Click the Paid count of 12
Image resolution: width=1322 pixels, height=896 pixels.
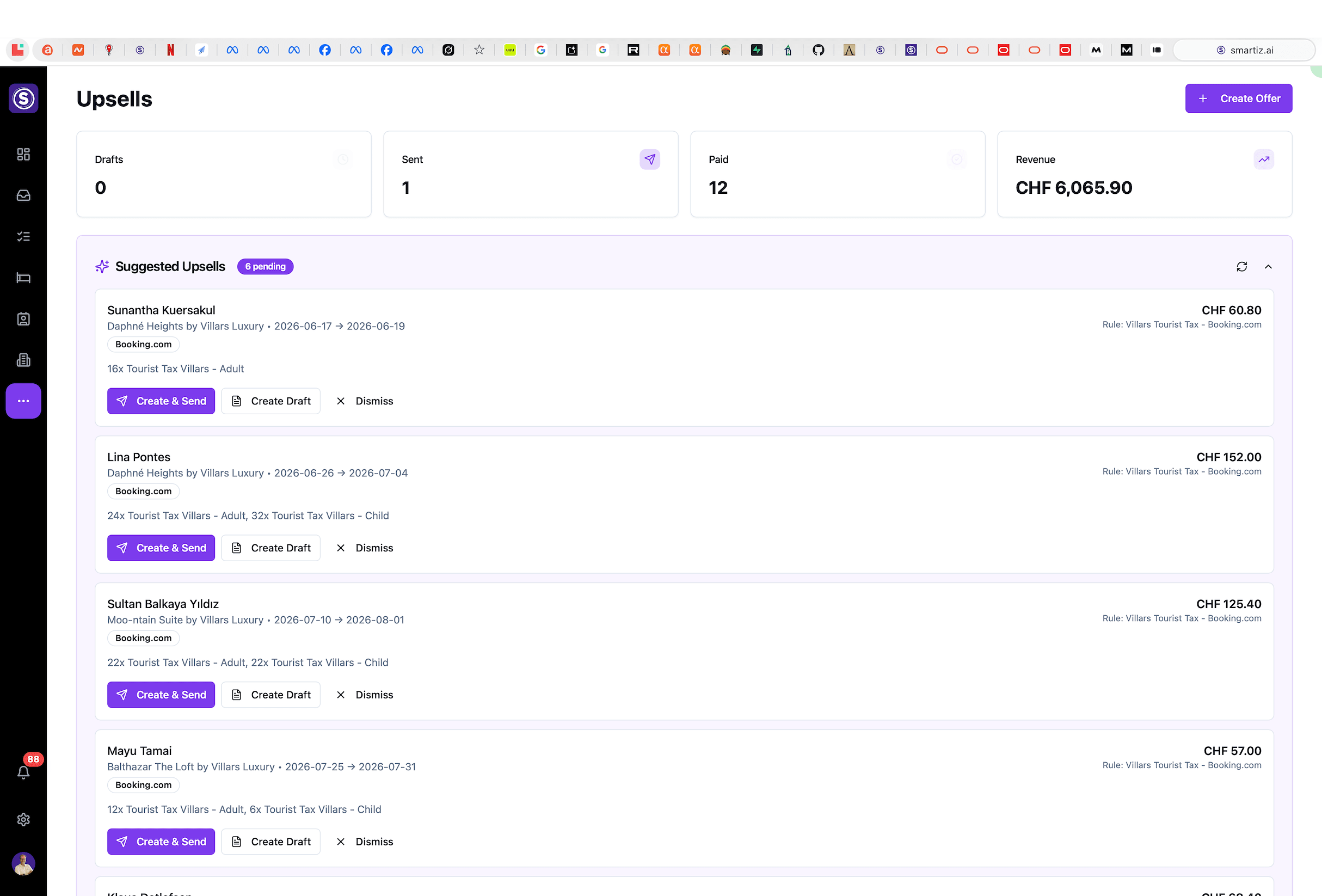click(x=718, y=188)
